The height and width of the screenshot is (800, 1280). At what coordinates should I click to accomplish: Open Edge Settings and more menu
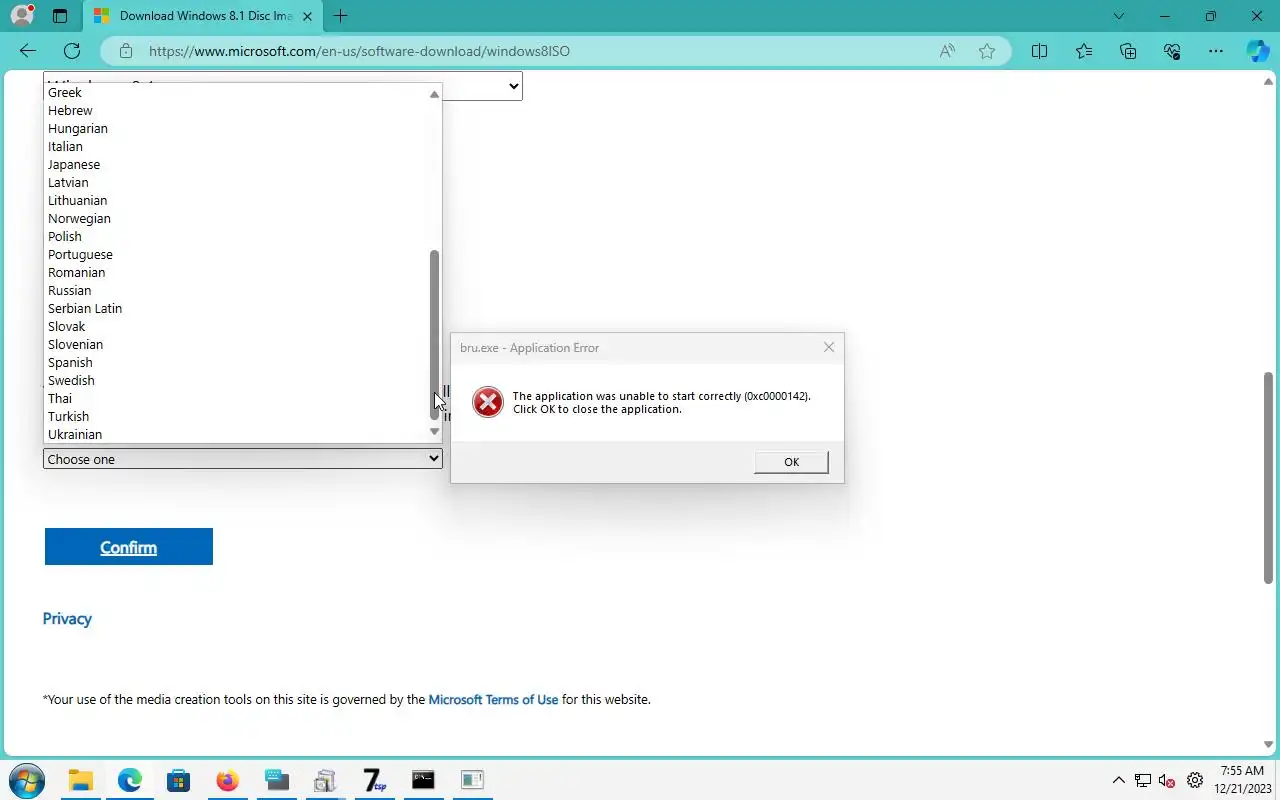1216,51
